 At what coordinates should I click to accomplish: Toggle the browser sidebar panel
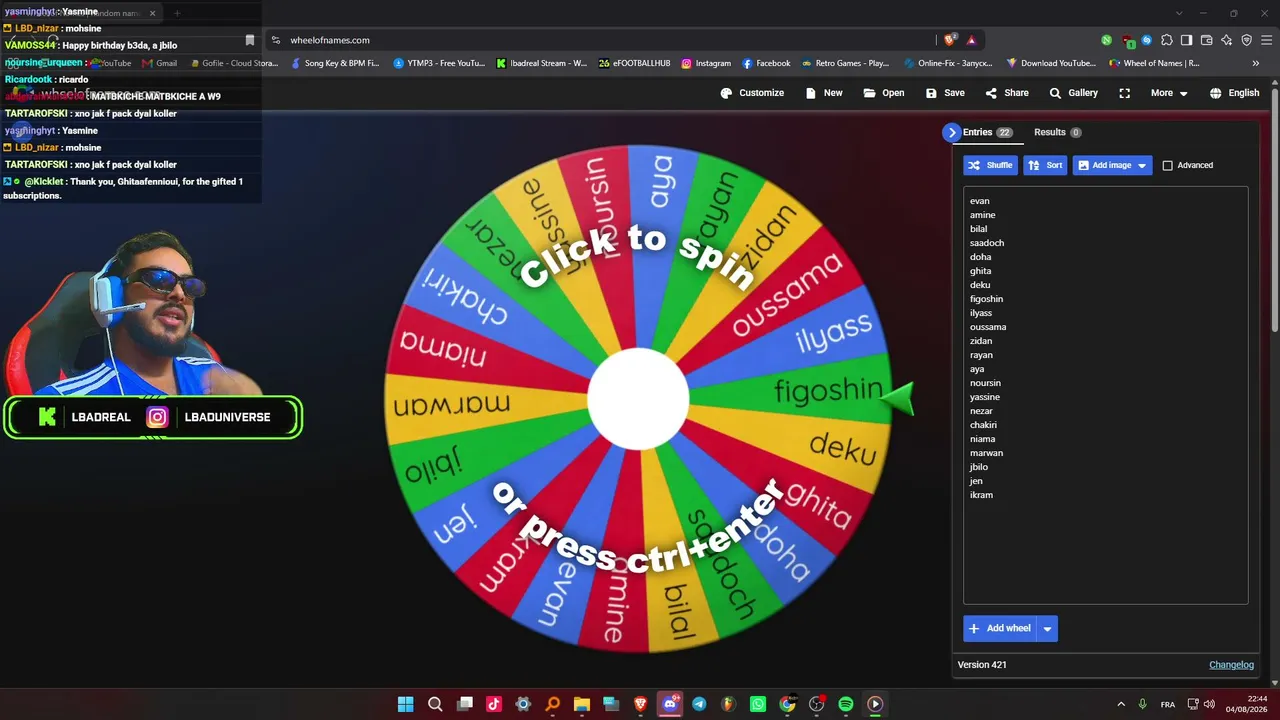tap(1186, 40)
